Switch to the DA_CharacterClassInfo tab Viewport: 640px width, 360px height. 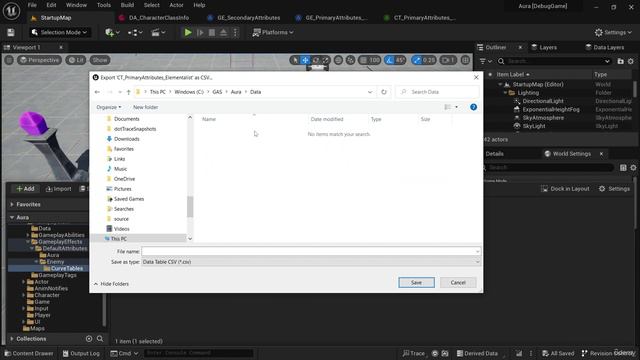(159, 18)
